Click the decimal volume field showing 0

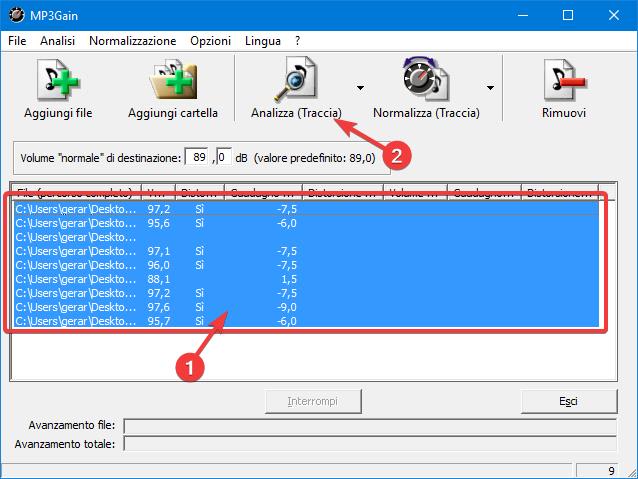coord(223,157)
